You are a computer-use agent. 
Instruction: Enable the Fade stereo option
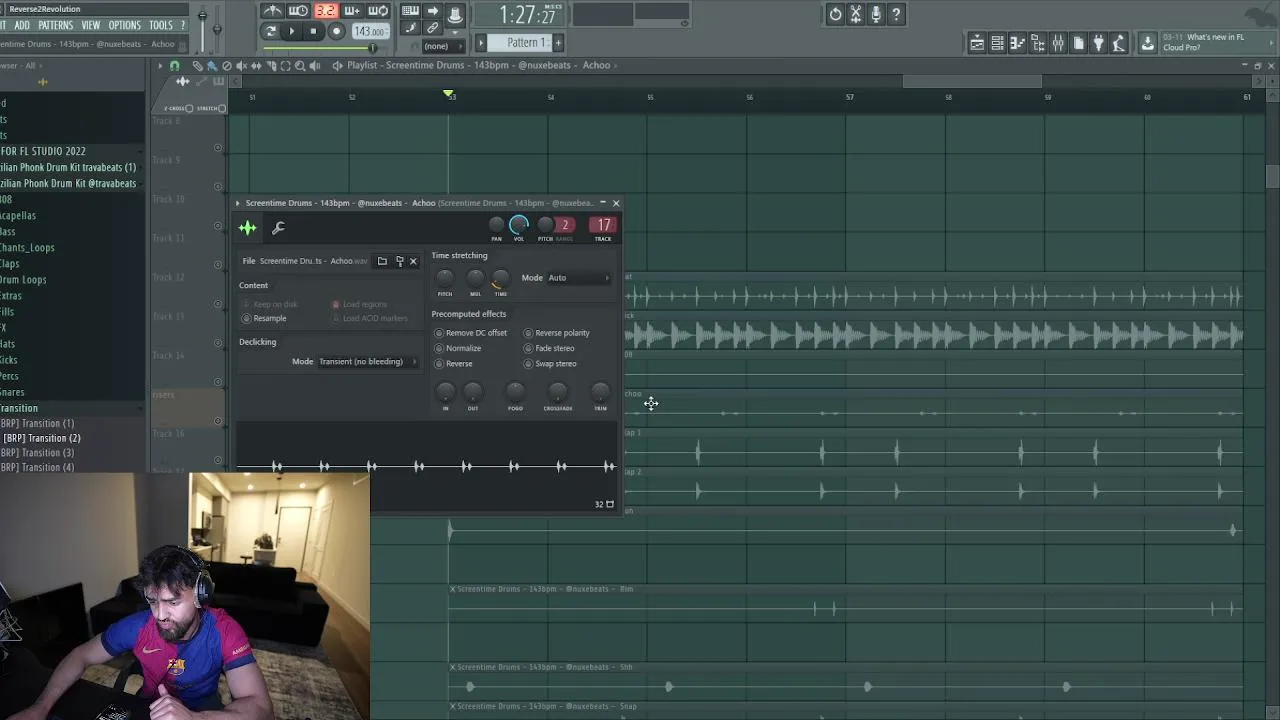pyautogui.click(x=549, y=348)
